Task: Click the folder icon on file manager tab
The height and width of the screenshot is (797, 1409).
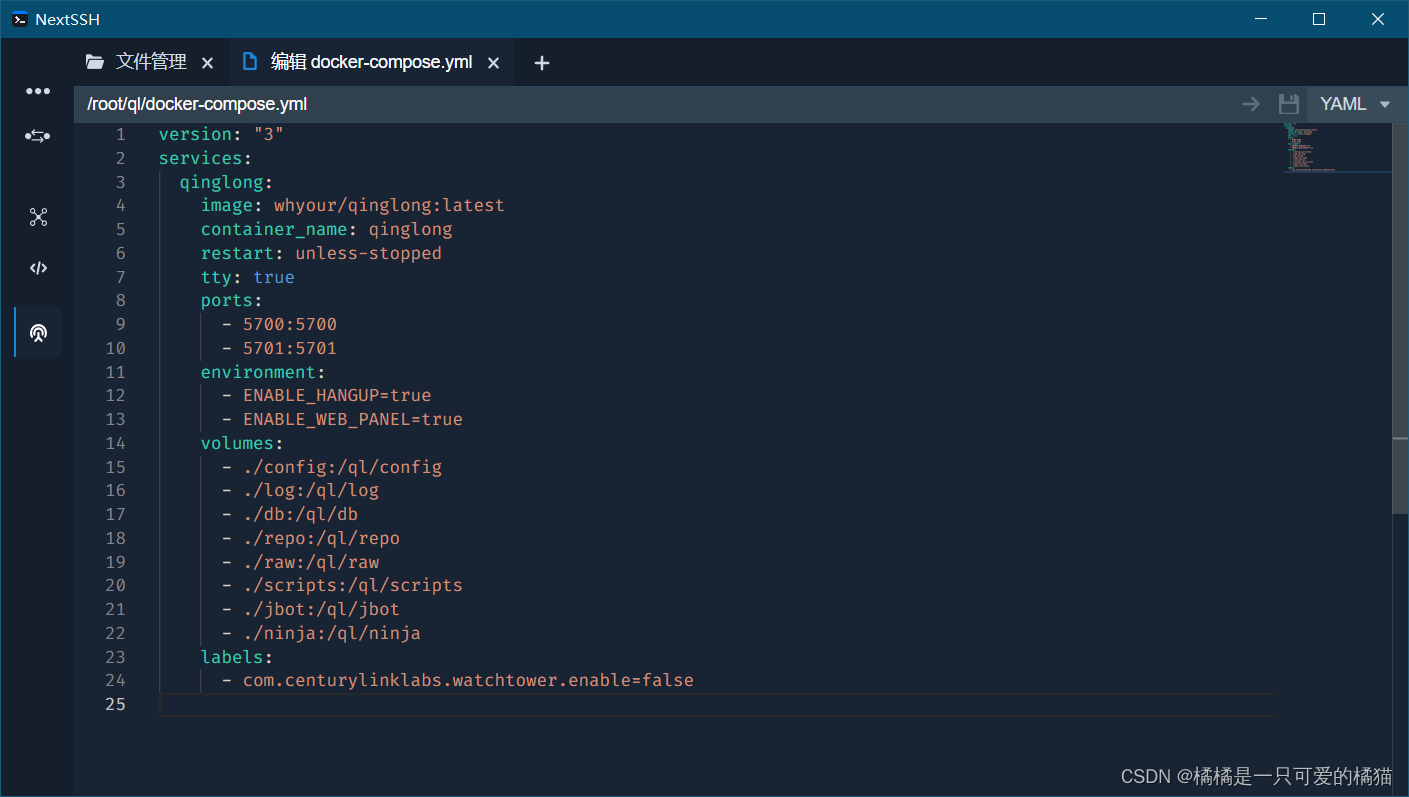Action: [x=95, y=62]
